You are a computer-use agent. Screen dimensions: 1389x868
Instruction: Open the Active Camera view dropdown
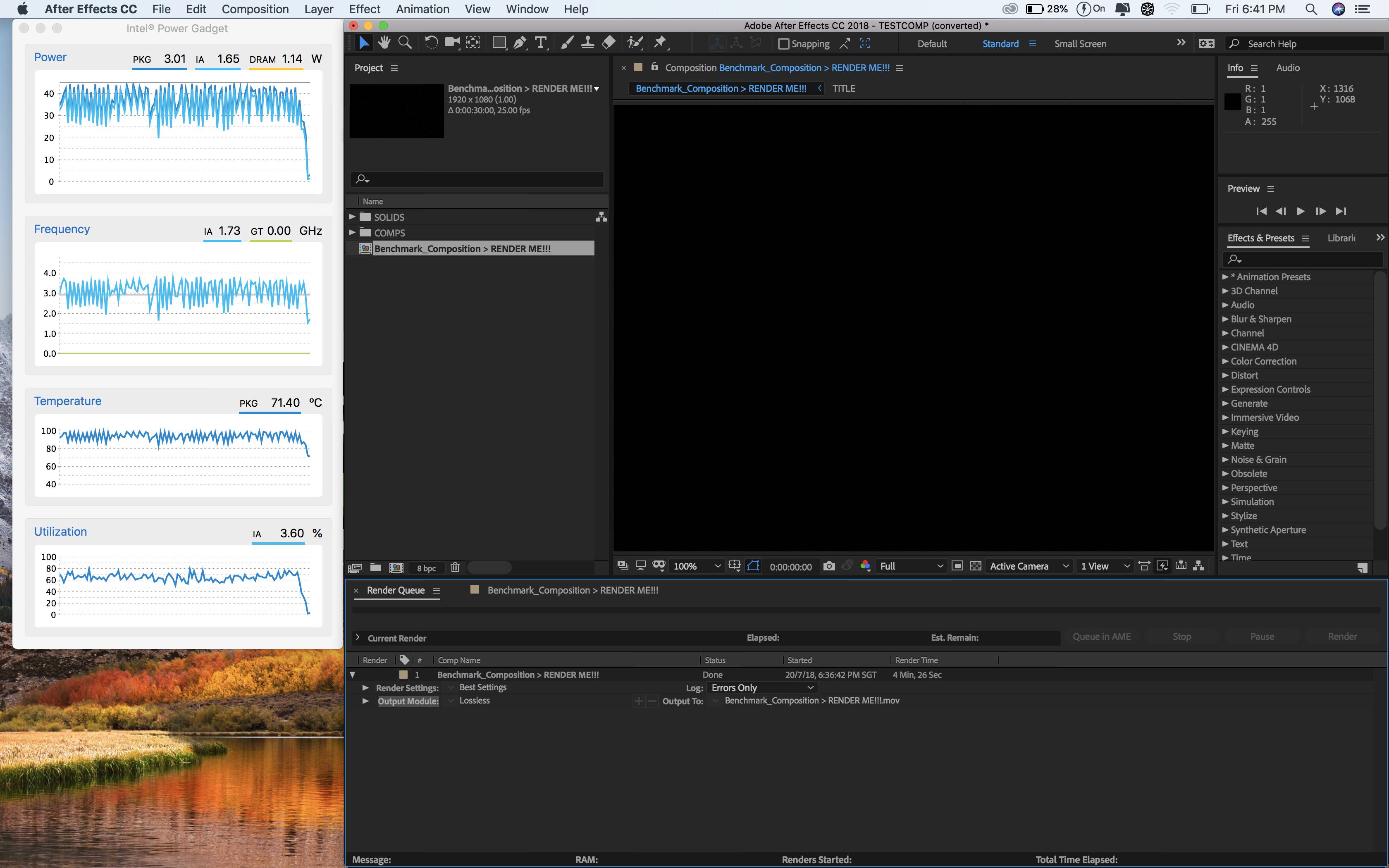tap(1030, 566)
